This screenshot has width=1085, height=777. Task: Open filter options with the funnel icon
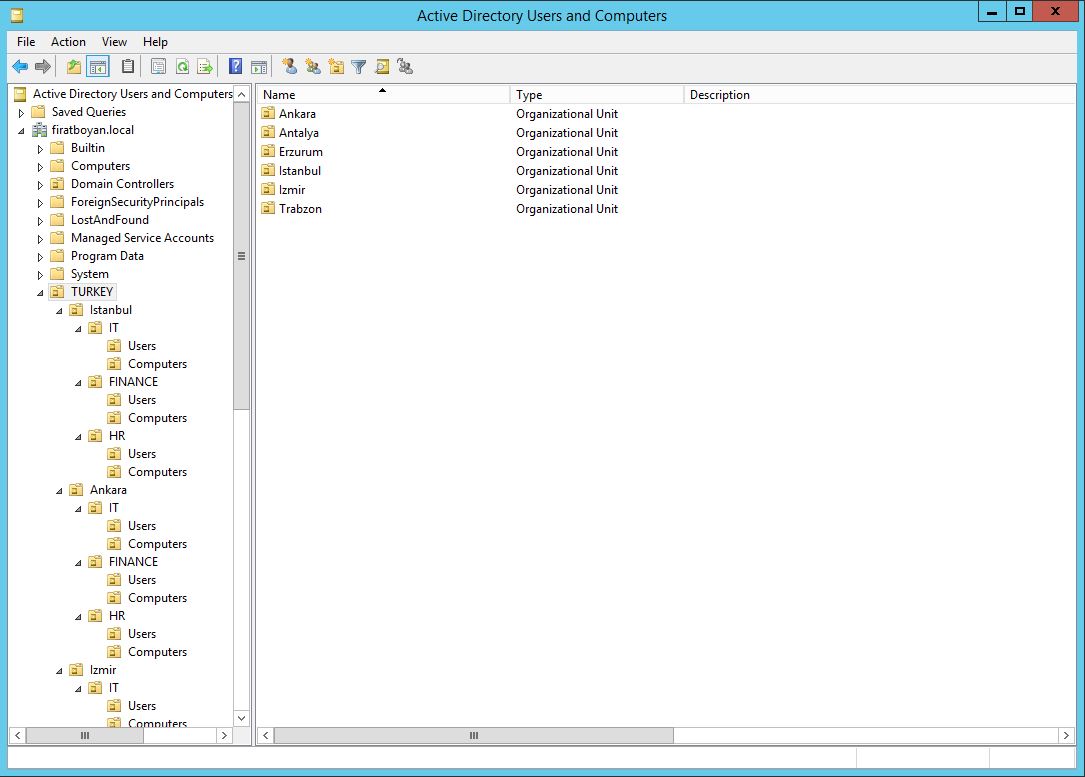[x=358, y=66]
